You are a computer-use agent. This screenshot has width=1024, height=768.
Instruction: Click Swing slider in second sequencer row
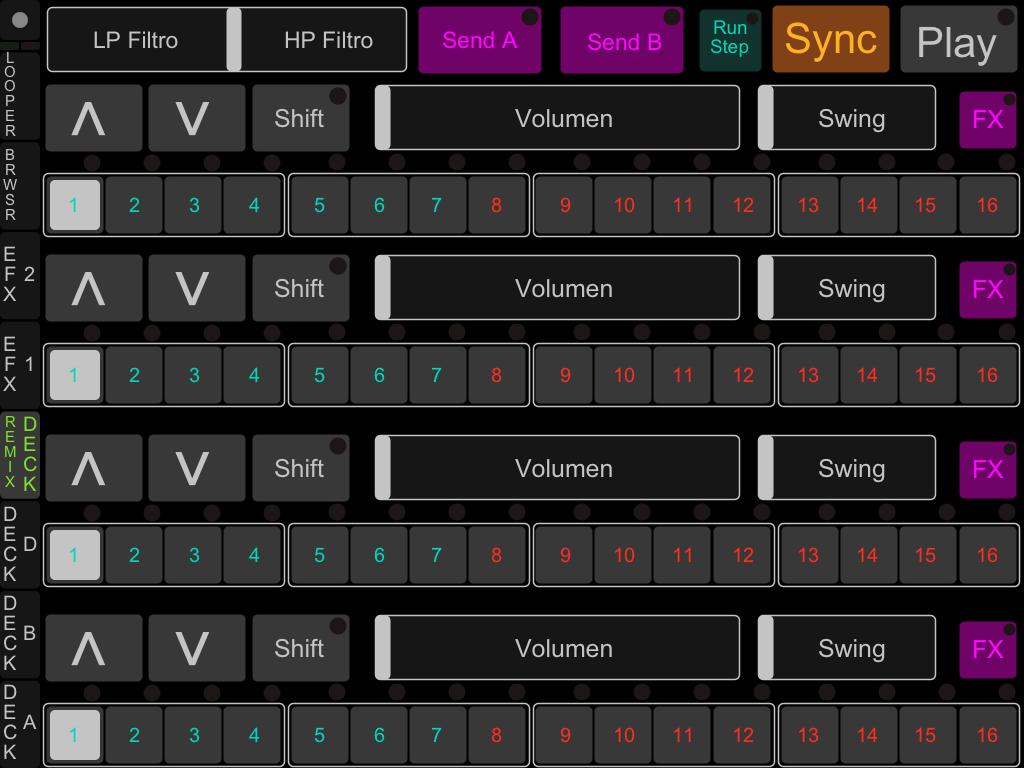(846, 287)
